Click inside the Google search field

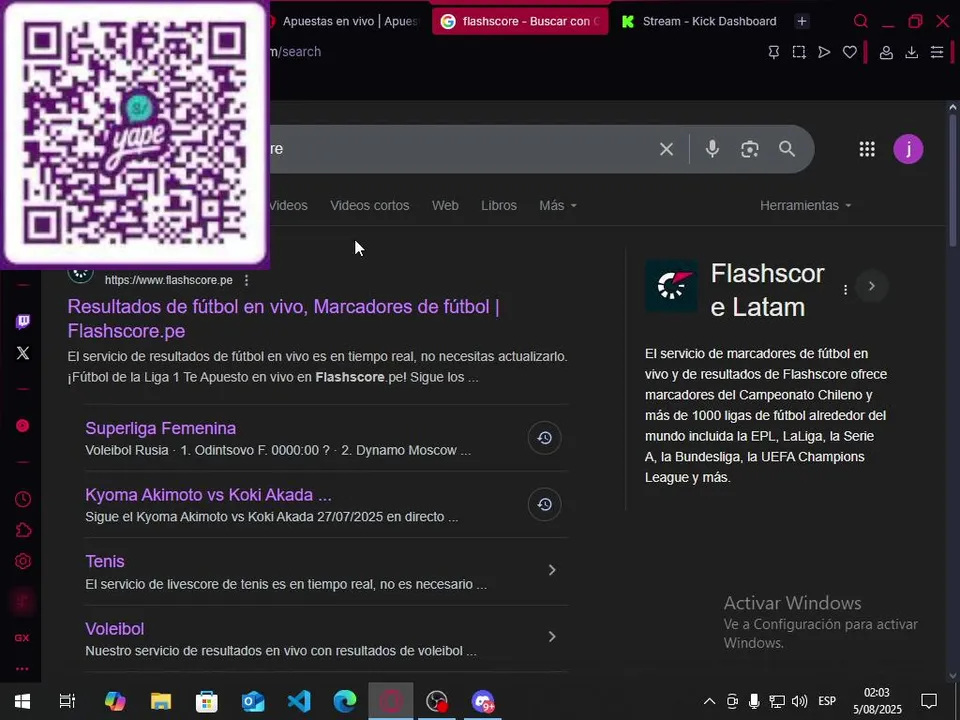[x=459, y=149]
